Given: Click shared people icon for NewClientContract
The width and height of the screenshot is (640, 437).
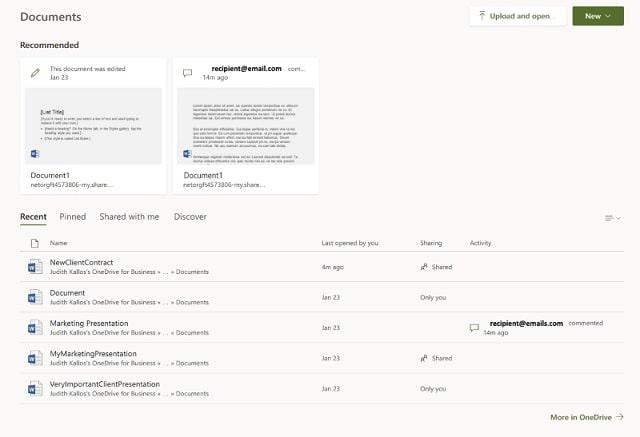Looking at the screenshot, I should click(x=424, y=267).
